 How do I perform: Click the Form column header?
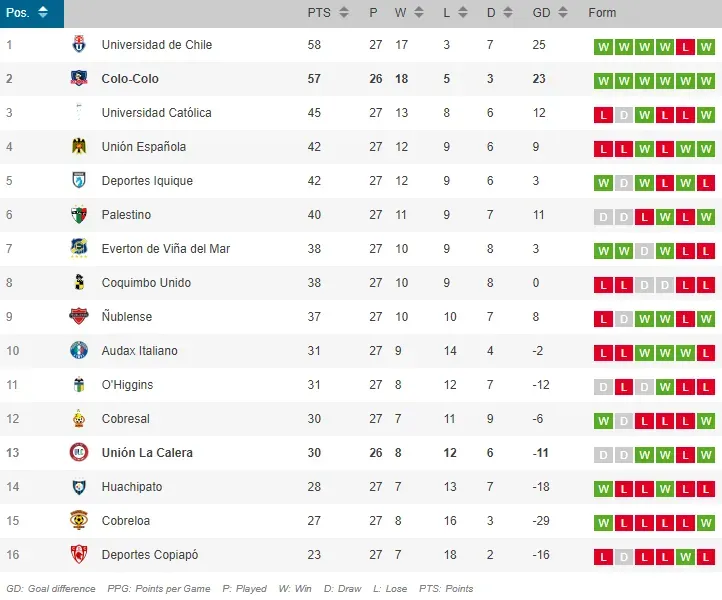click(602, 13)
